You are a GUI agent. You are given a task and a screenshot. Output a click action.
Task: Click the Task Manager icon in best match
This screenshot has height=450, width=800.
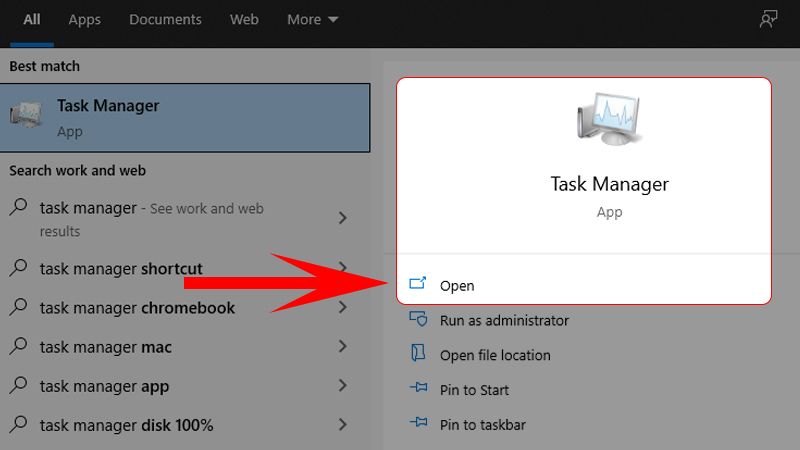click(27, 116)
